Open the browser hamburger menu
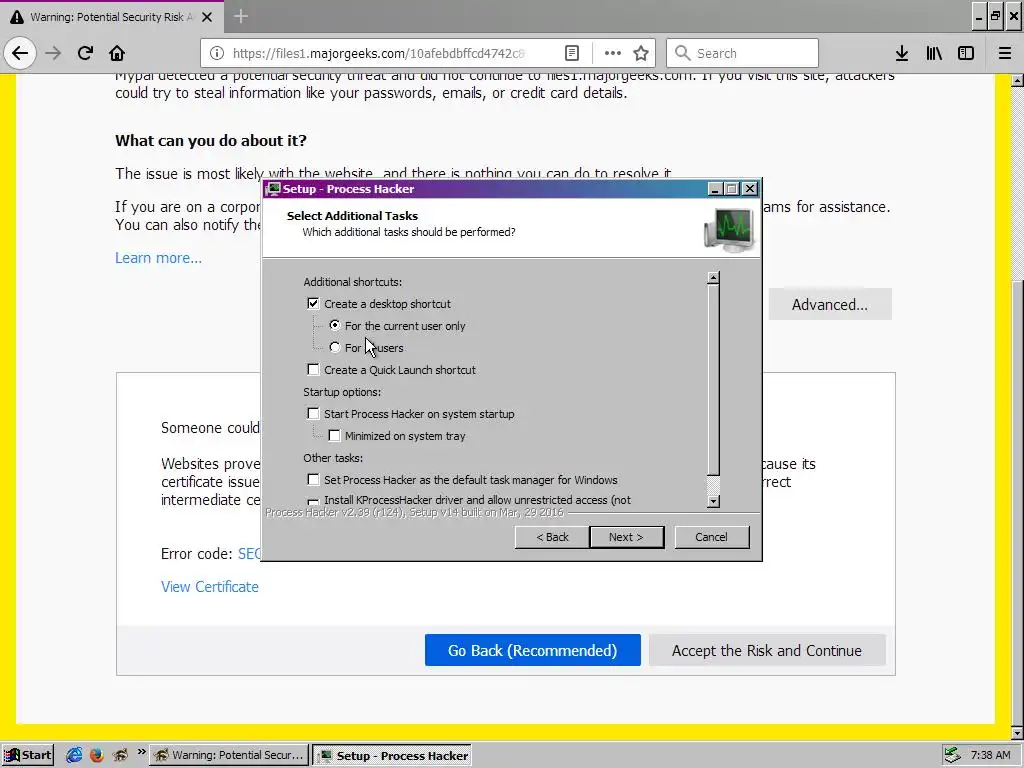1024x768 pixels. point(1005,53)
